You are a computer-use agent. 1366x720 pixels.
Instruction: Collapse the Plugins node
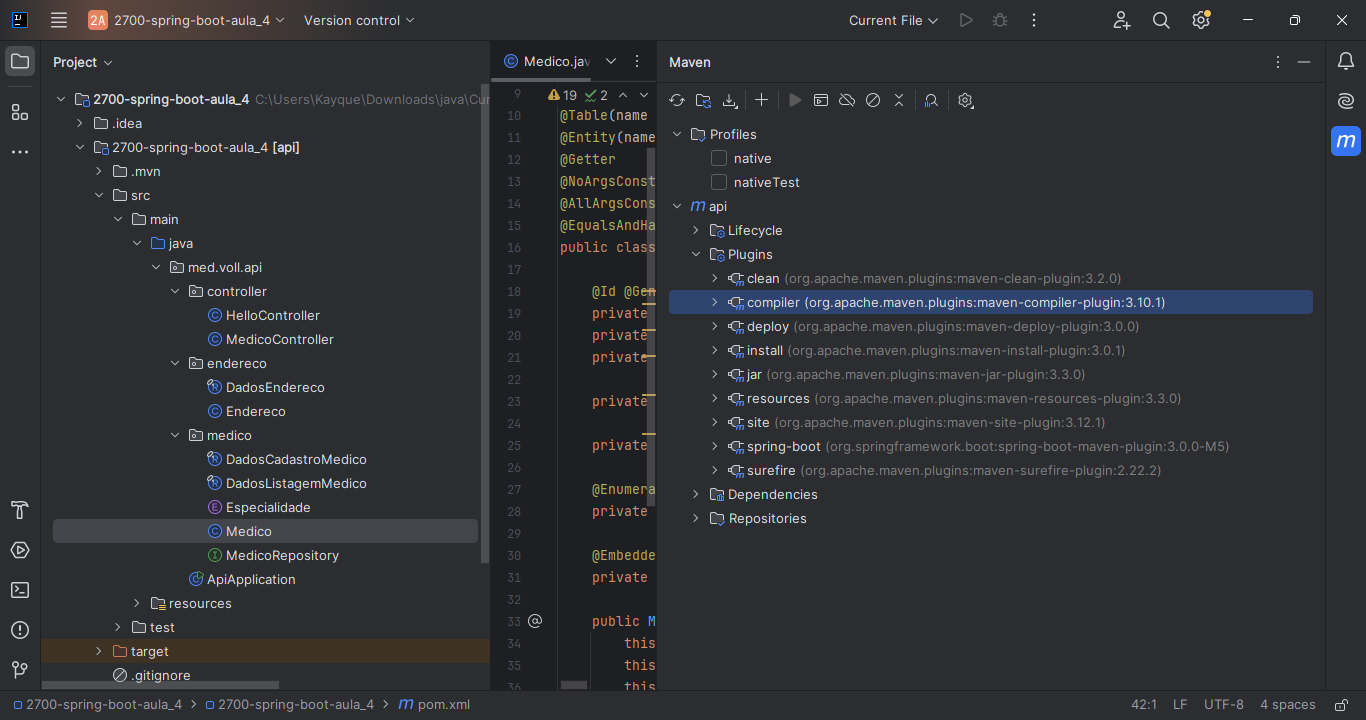[696, 254]
